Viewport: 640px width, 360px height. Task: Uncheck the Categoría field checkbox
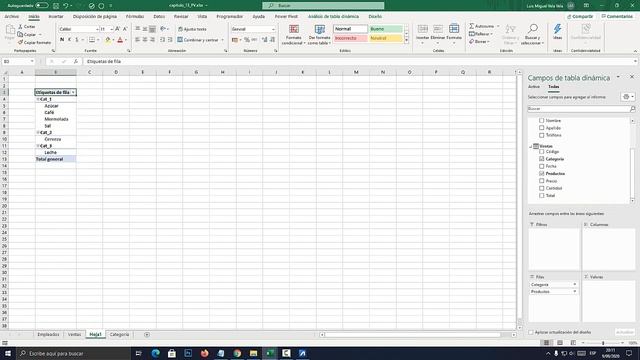542,159
